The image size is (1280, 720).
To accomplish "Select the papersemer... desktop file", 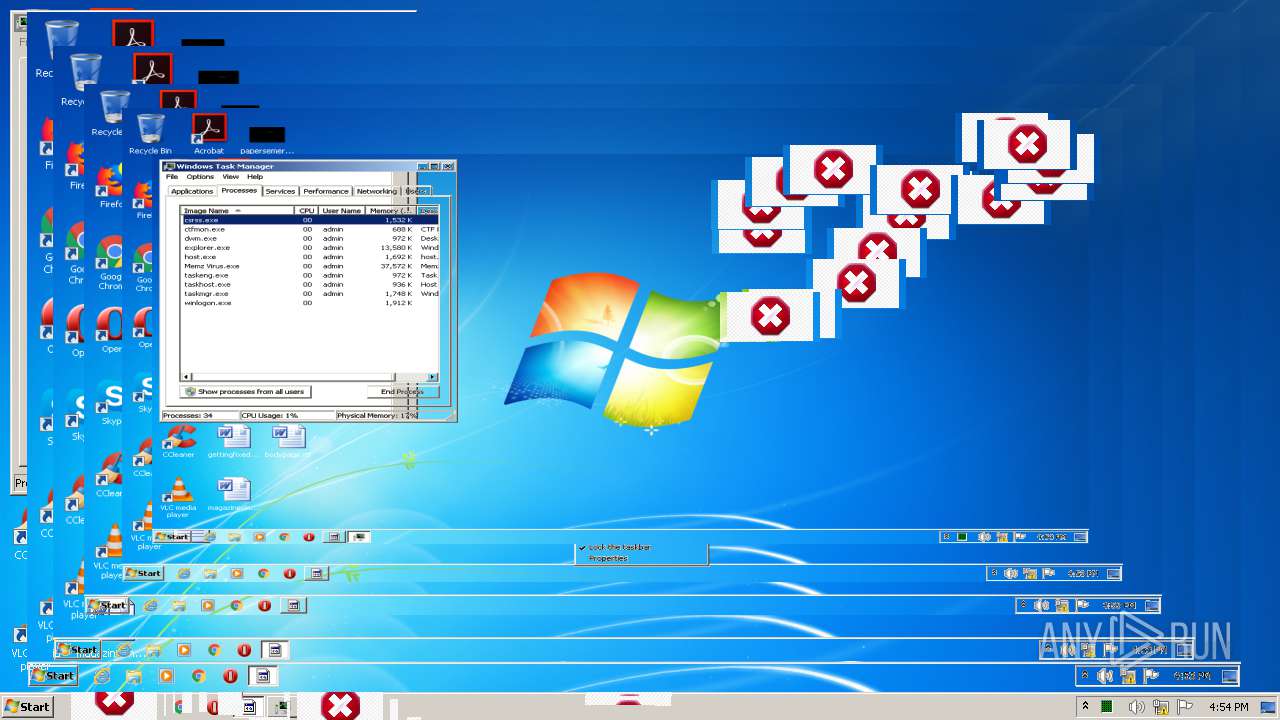I will (x=266, y=140).
